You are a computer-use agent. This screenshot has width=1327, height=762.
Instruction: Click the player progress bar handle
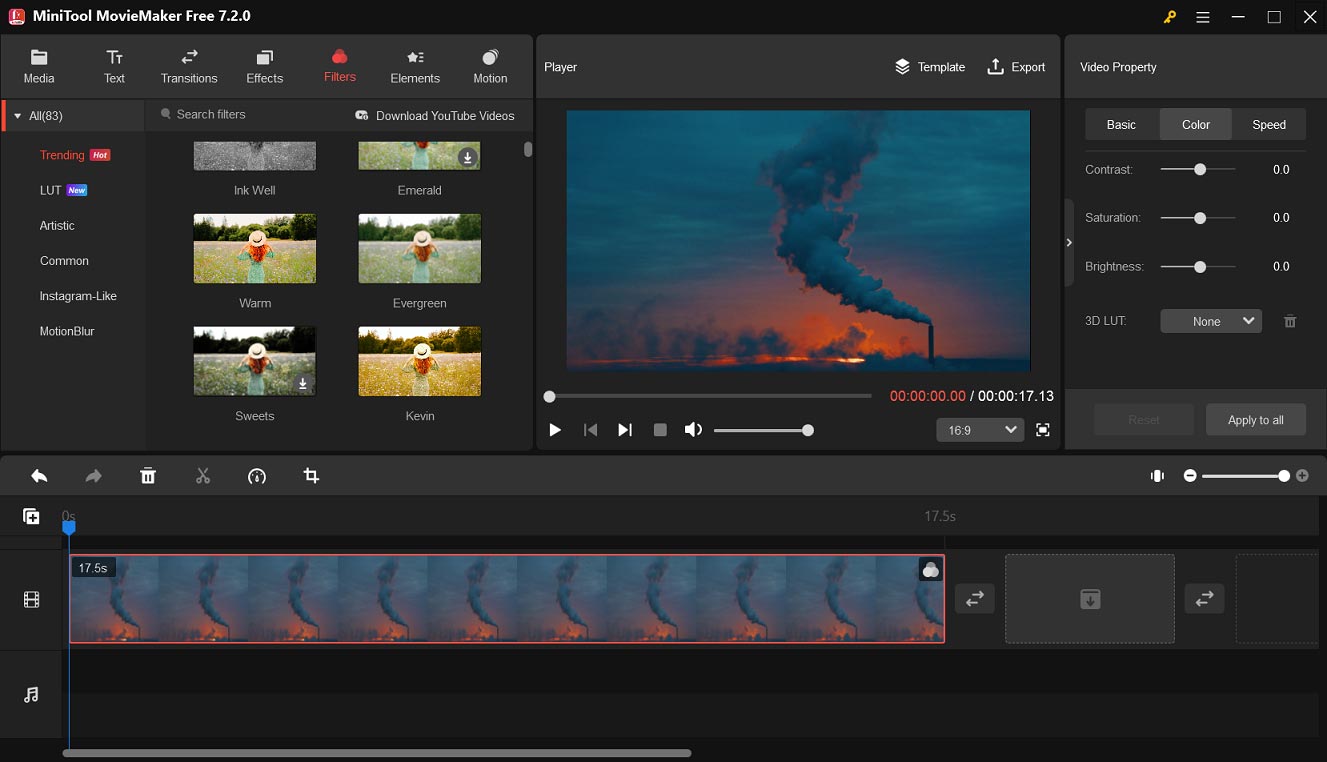pyautogui.click(x=549, y=397)
